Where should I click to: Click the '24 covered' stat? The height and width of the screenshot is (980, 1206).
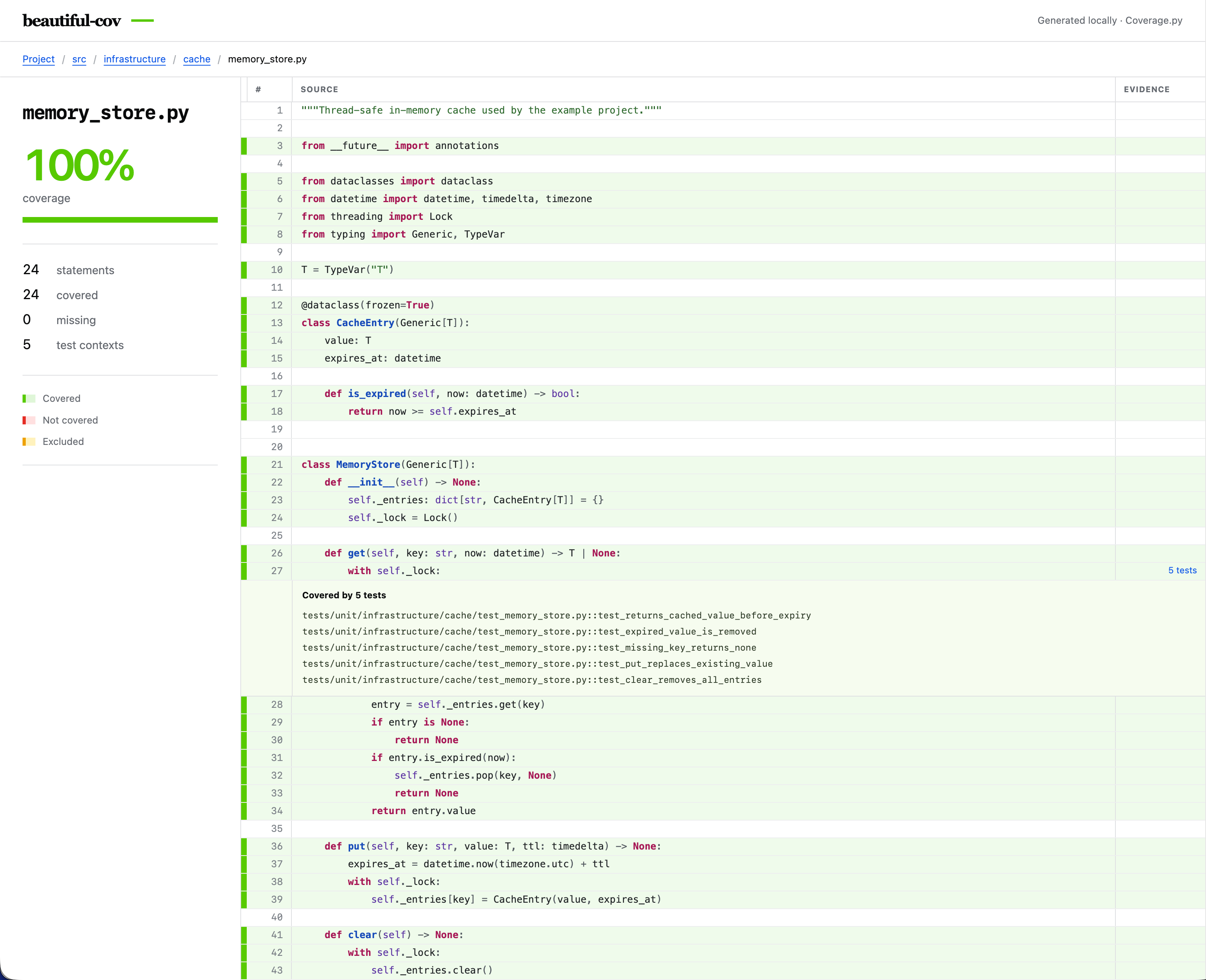coord(60,295)
